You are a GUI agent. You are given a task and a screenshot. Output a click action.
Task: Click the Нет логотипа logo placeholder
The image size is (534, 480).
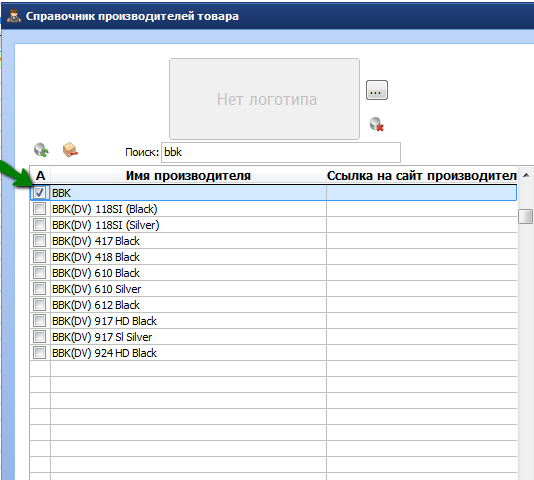tap(264, 99)
